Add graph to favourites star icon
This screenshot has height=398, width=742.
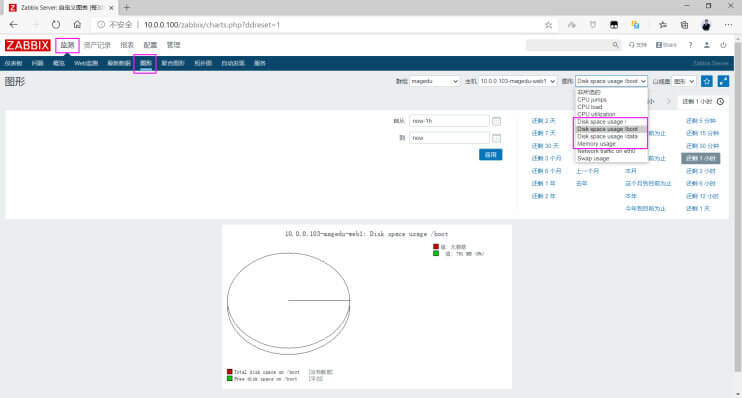pyautogui.click(x=707, y=81)
